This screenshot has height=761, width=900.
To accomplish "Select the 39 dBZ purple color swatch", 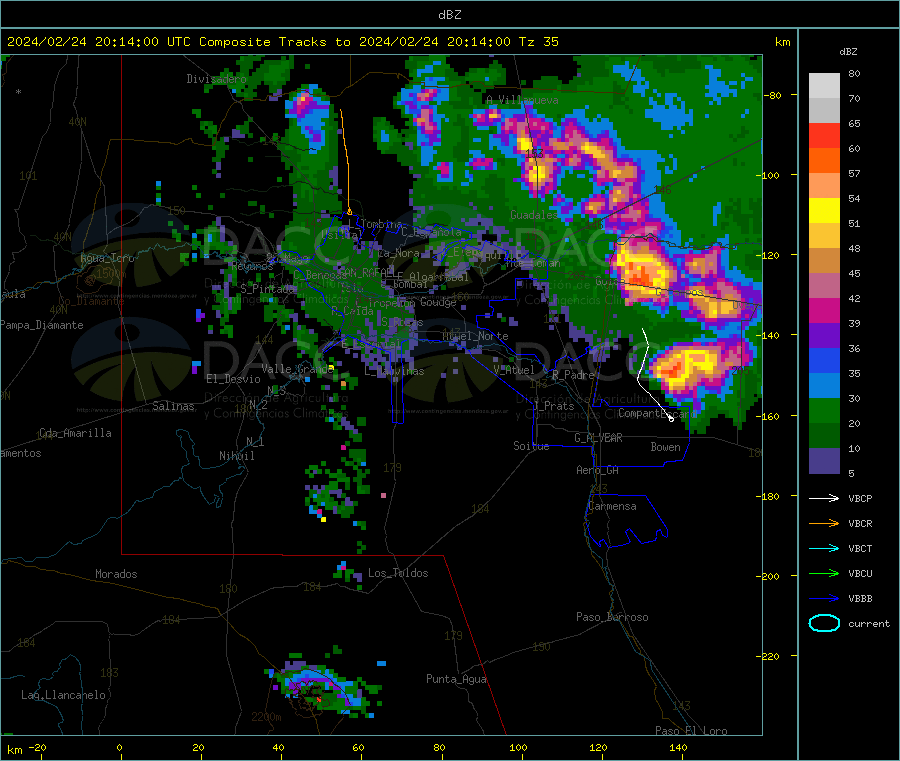I will tap(824, 336).
